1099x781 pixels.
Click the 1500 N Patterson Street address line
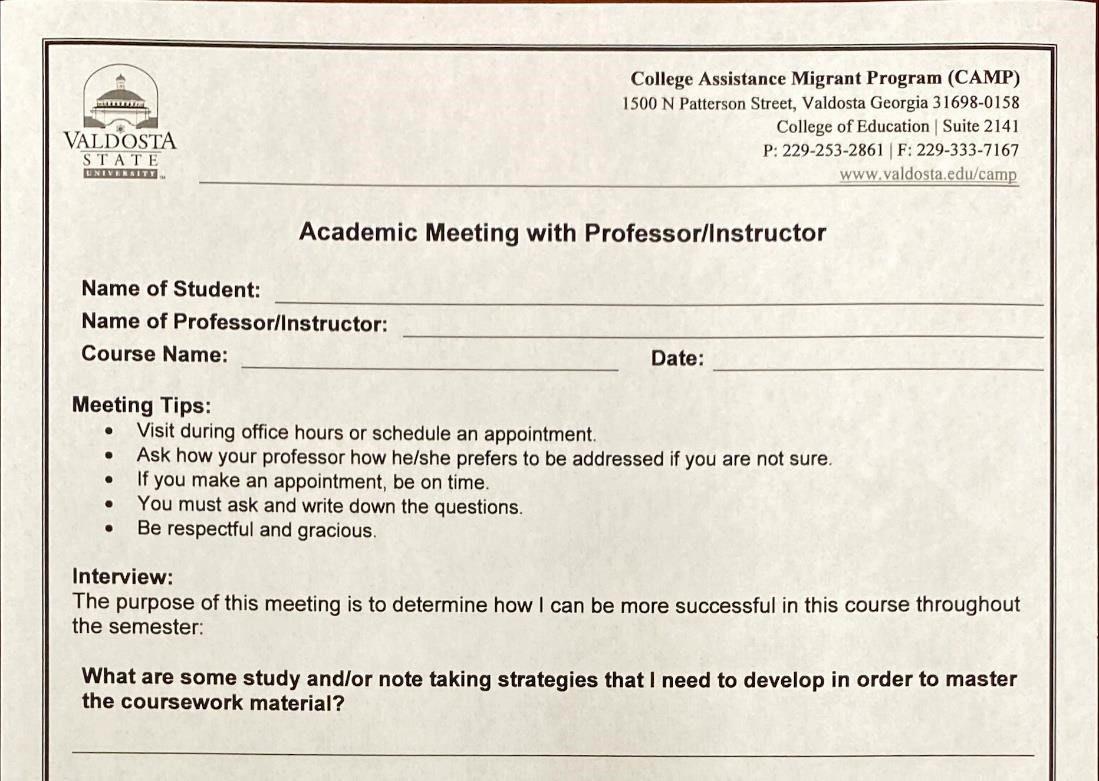click(820, 103)
